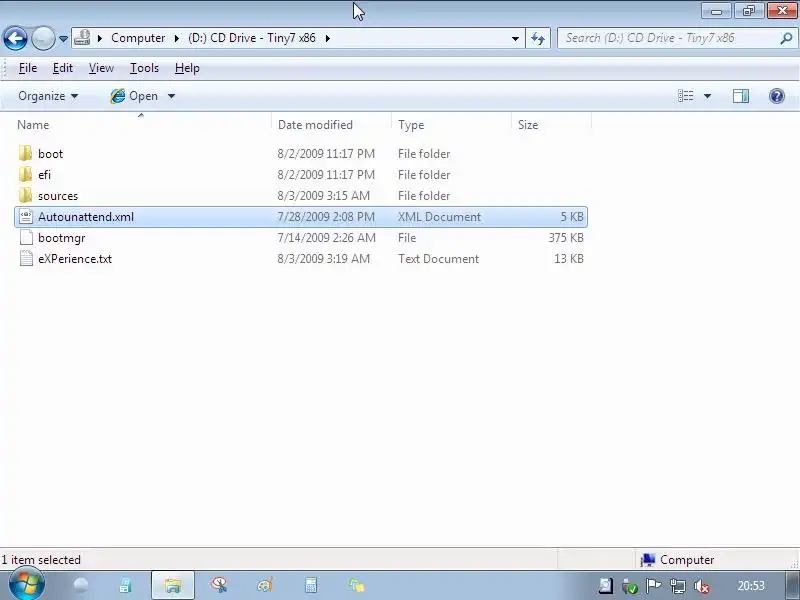Click the eXPerience.txt file icon
Screen dimensions: 800x600
tap(26, 259)
